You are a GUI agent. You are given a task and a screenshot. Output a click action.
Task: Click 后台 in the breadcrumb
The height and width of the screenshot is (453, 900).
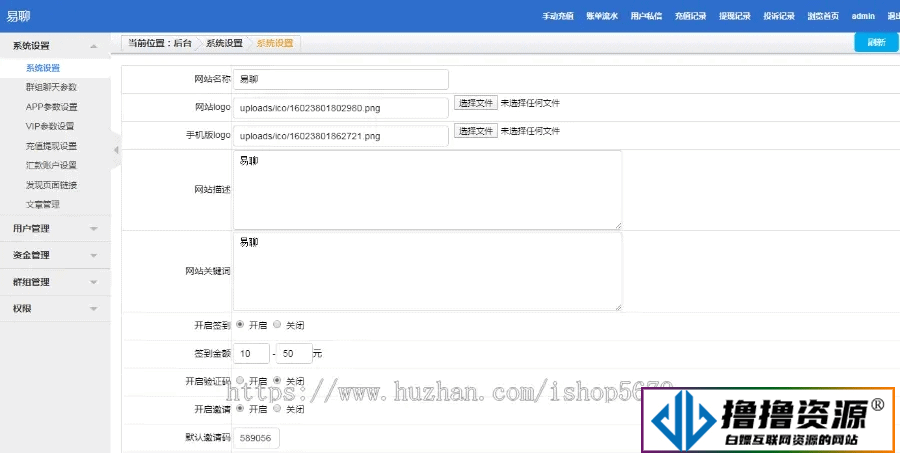(183, 43)
